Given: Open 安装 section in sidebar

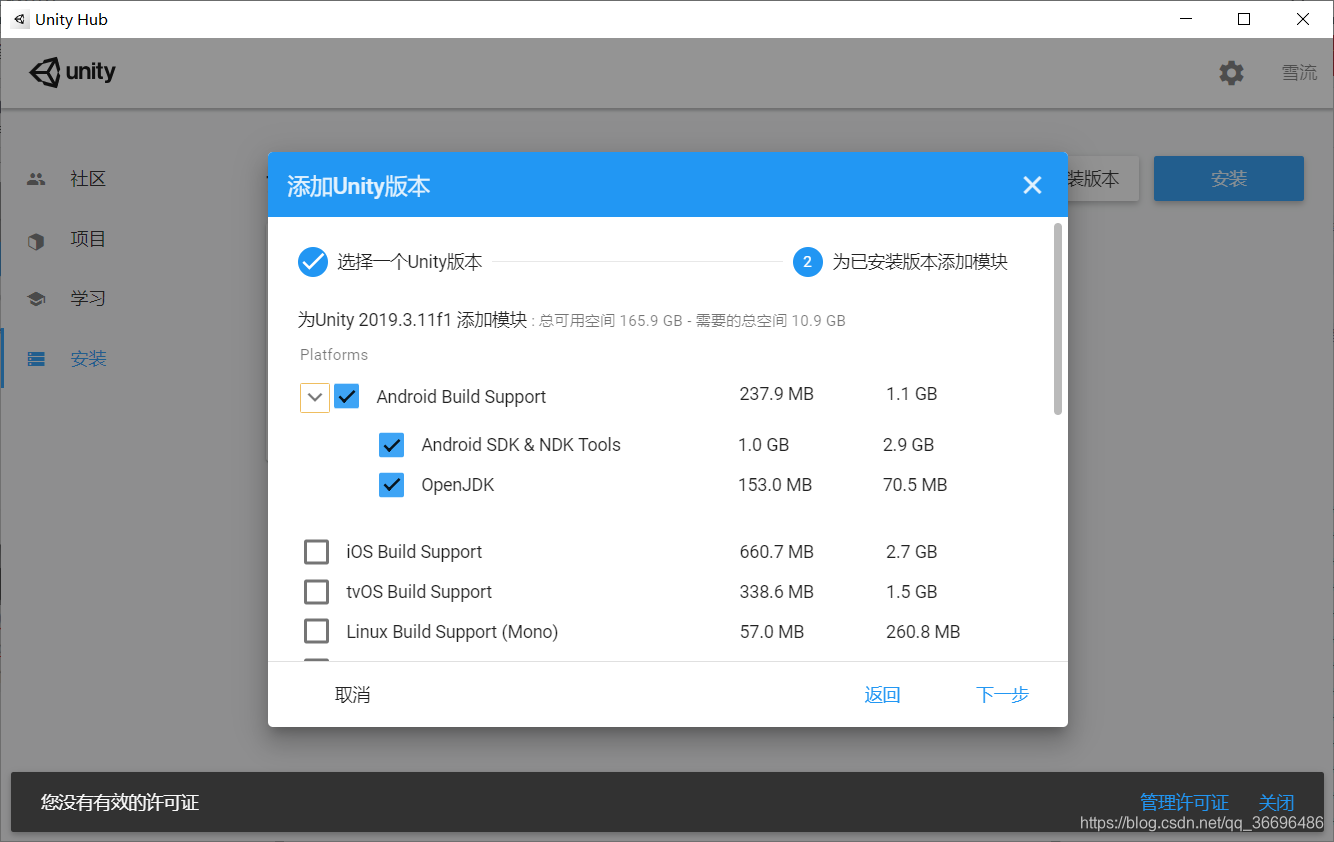Looking at the screenshot, I should pos(88,358).
